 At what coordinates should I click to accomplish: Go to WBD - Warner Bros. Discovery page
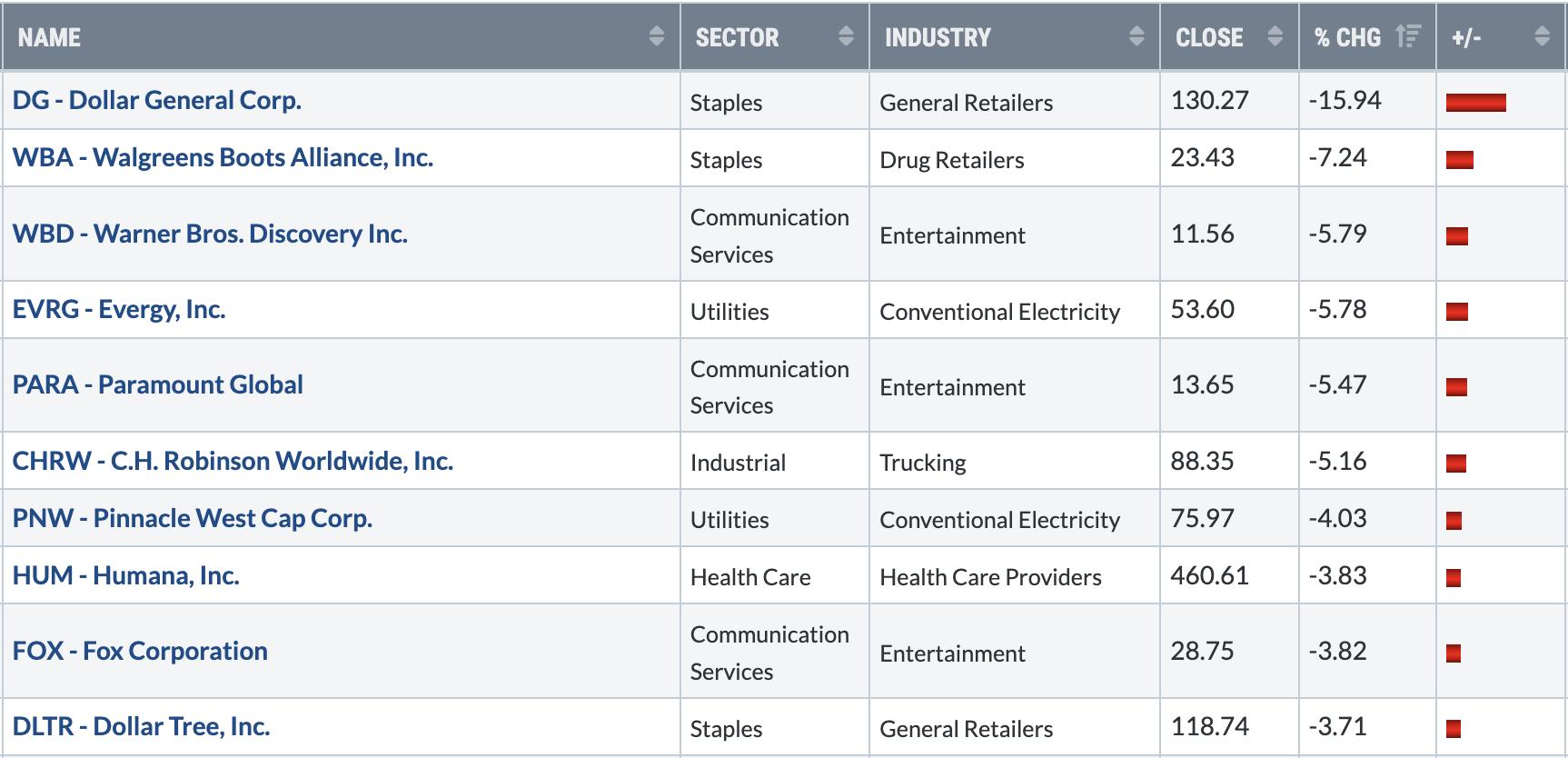tap(210, 234)
